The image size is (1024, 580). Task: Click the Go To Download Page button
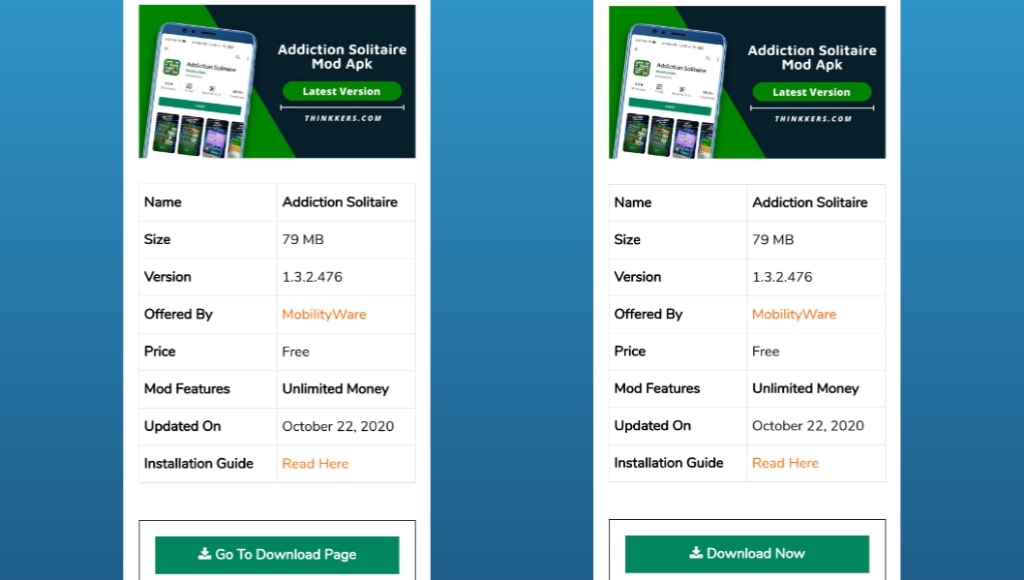[x=277, y=555]
